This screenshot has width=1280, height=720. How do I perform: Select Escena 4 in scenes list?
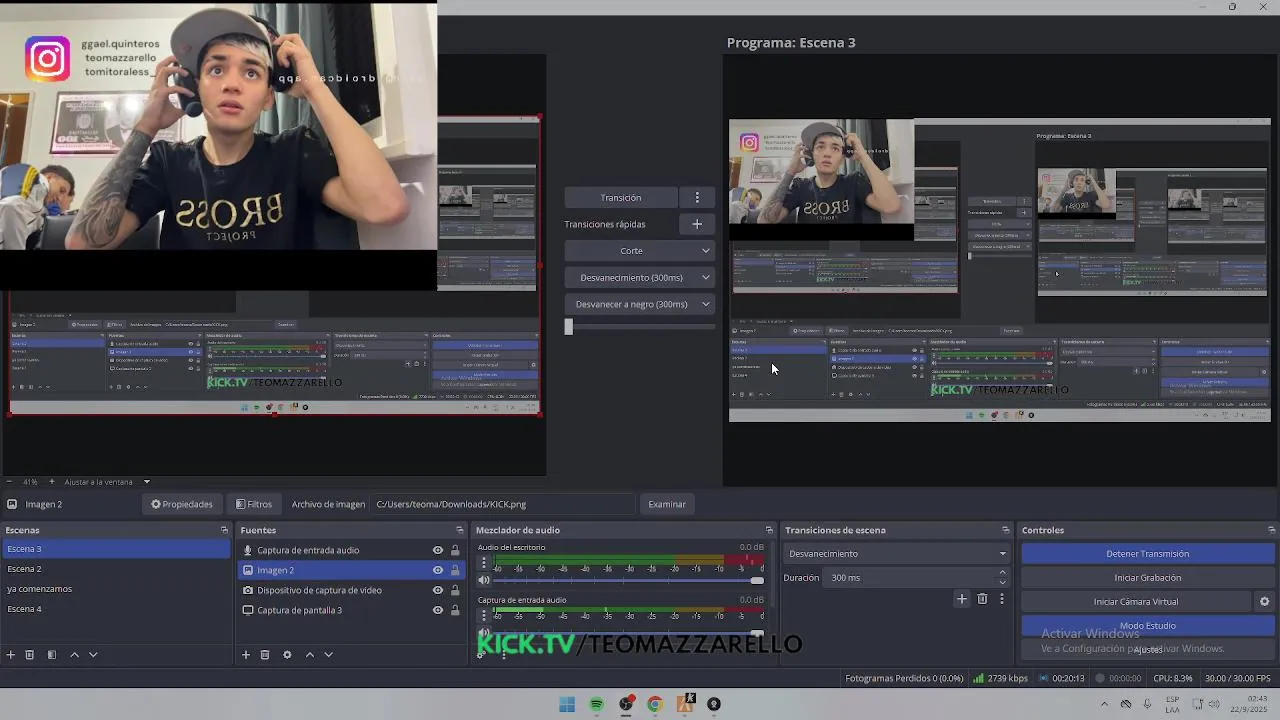(116, 609)
